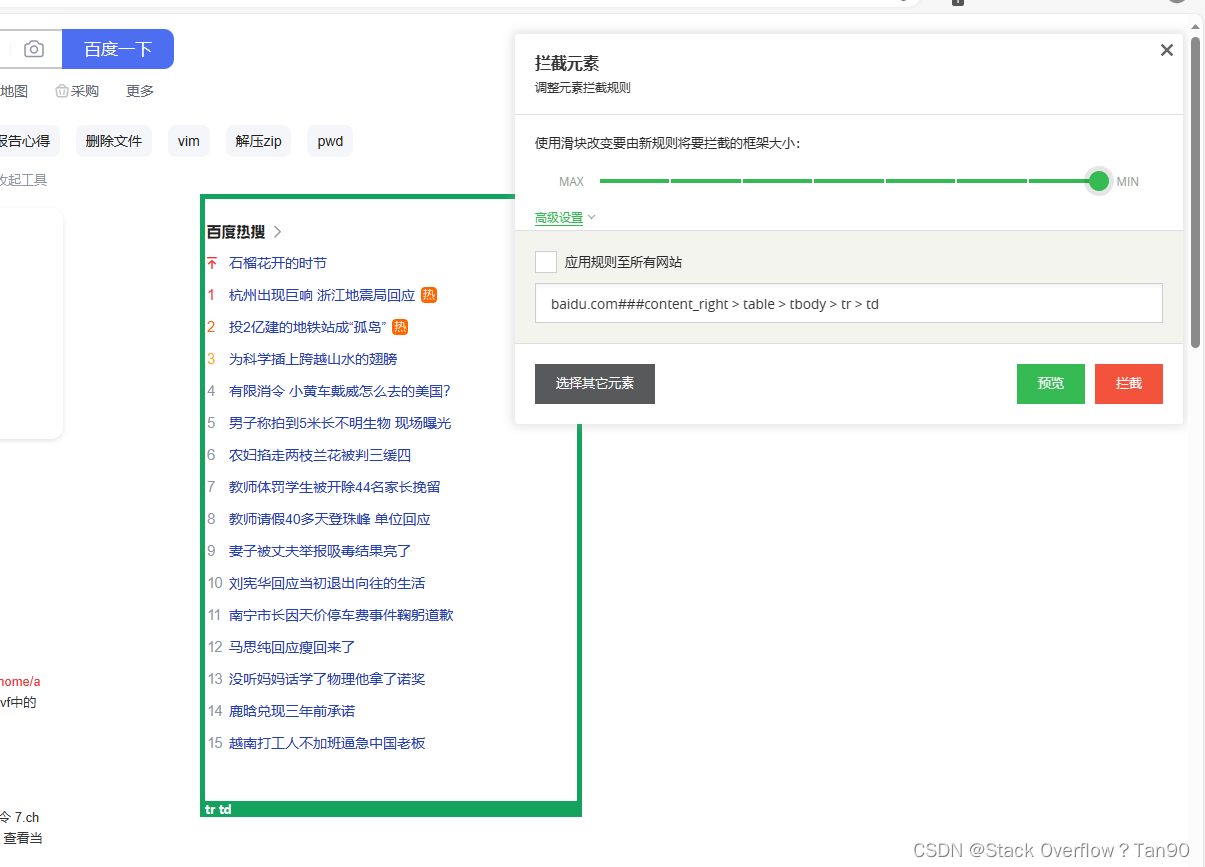
Task: Click the green 预览 preview button
Action: pyautogui.click(x=1051, y=384)
